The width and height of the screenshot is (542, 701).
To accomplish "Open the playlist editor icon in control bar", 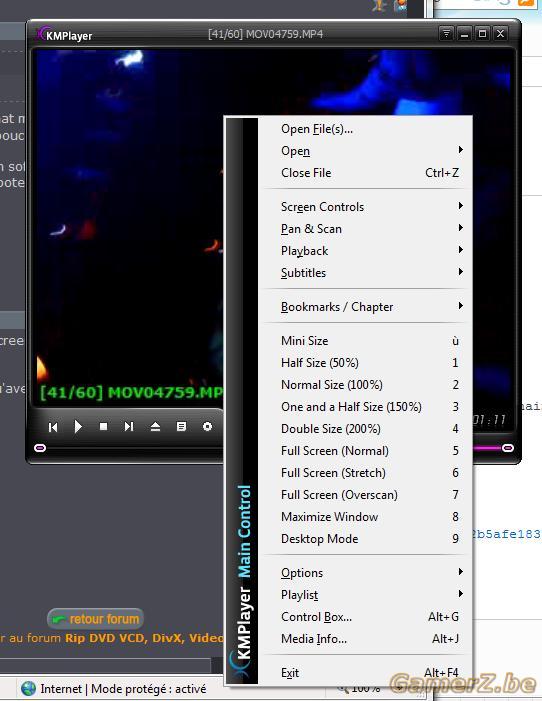I will 181,427.
